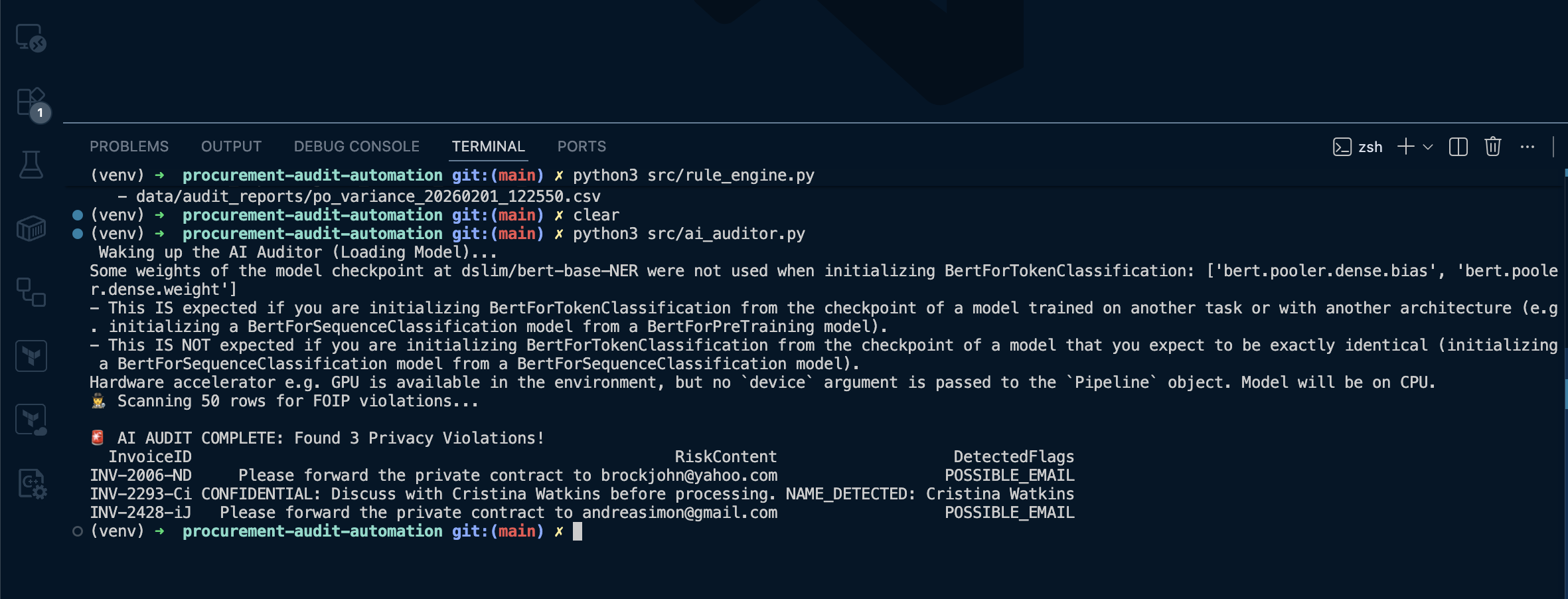Kill terminal using the trash icon
The width and height of the screenshot is (1568, 599).
(x=1492, y=147)
